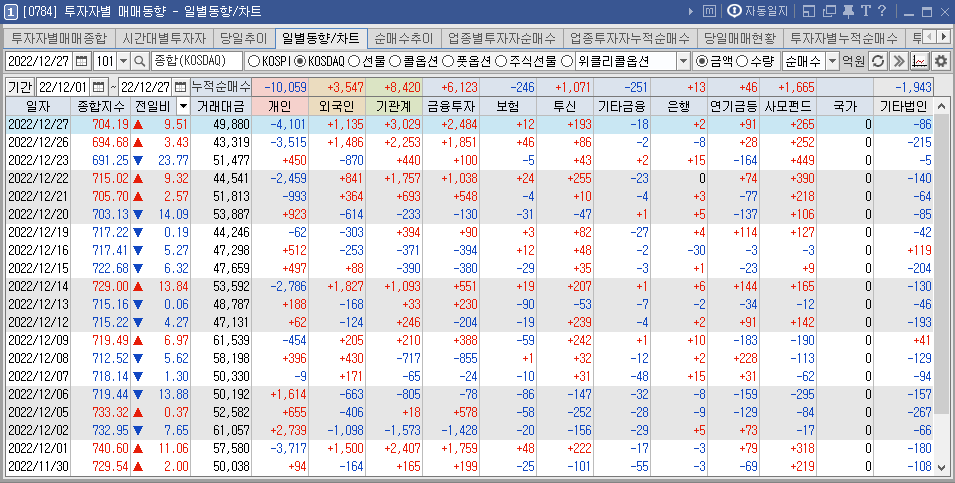Viewport: 955px width, 483px height.
Task: Open calendar beside 2022/12/27 date field
Action: coord(82,61)
